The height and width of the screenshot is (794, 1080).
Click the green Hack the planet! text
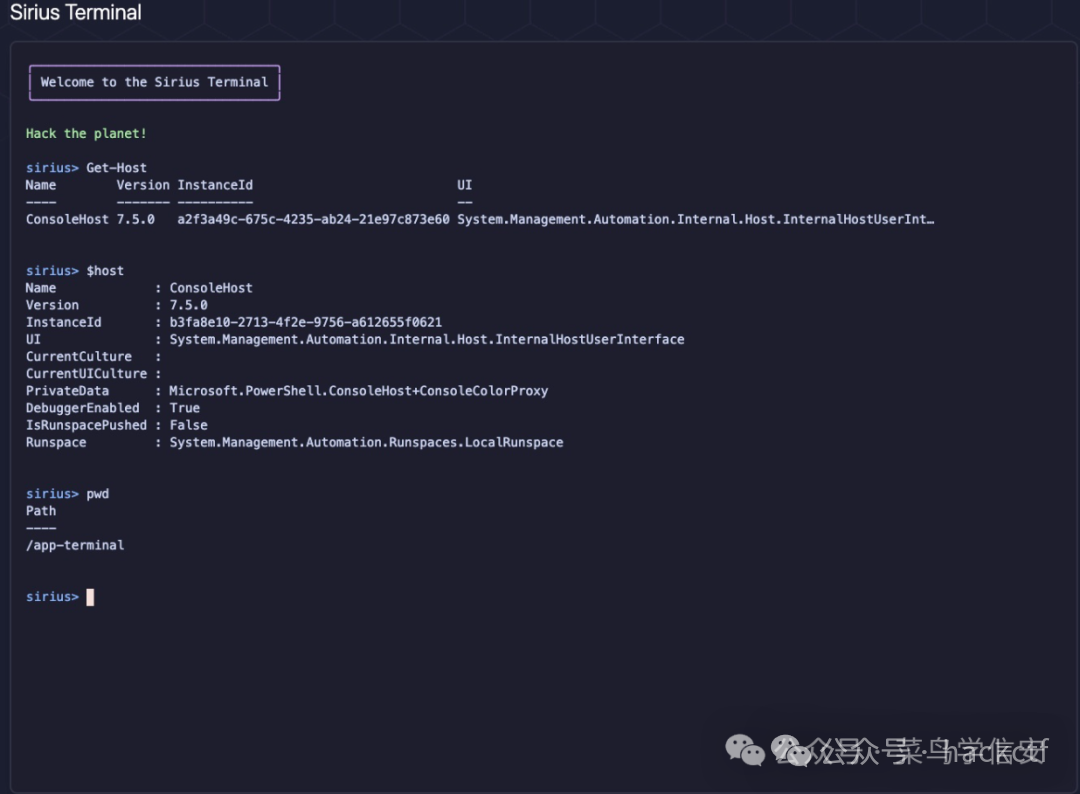tap(86, 133)
